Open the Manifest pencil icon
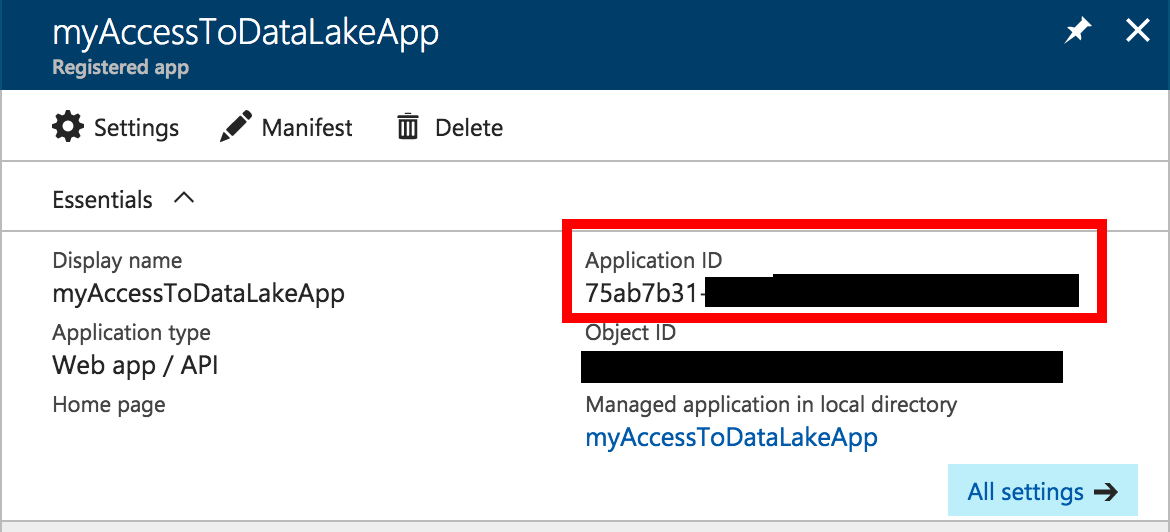The height and width of the screenshot is (532, 1170). point(236,127)
